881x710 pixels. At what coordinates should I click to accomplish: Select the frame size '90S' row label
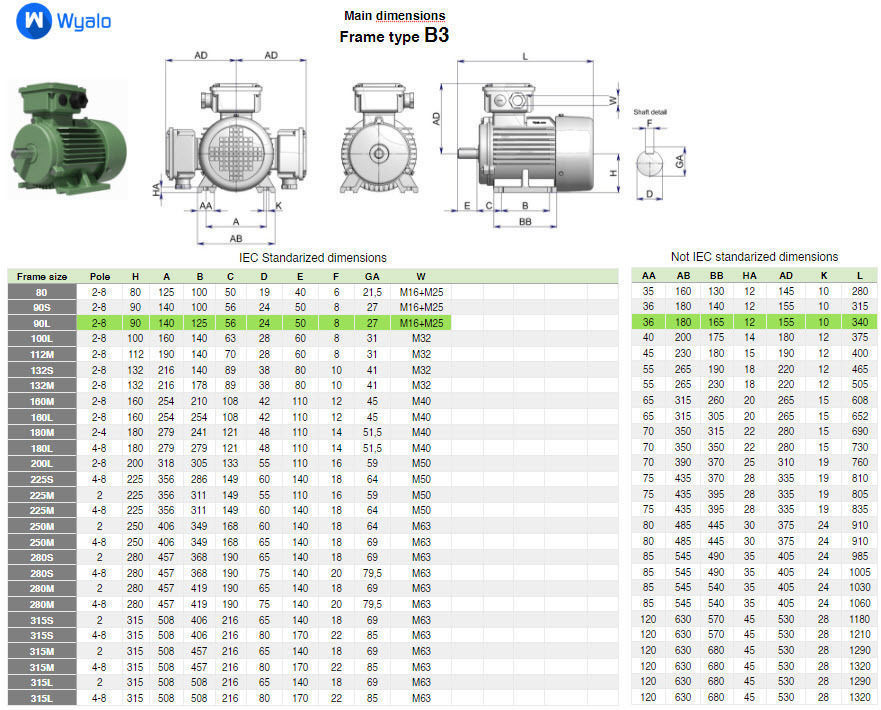[42, 307]
